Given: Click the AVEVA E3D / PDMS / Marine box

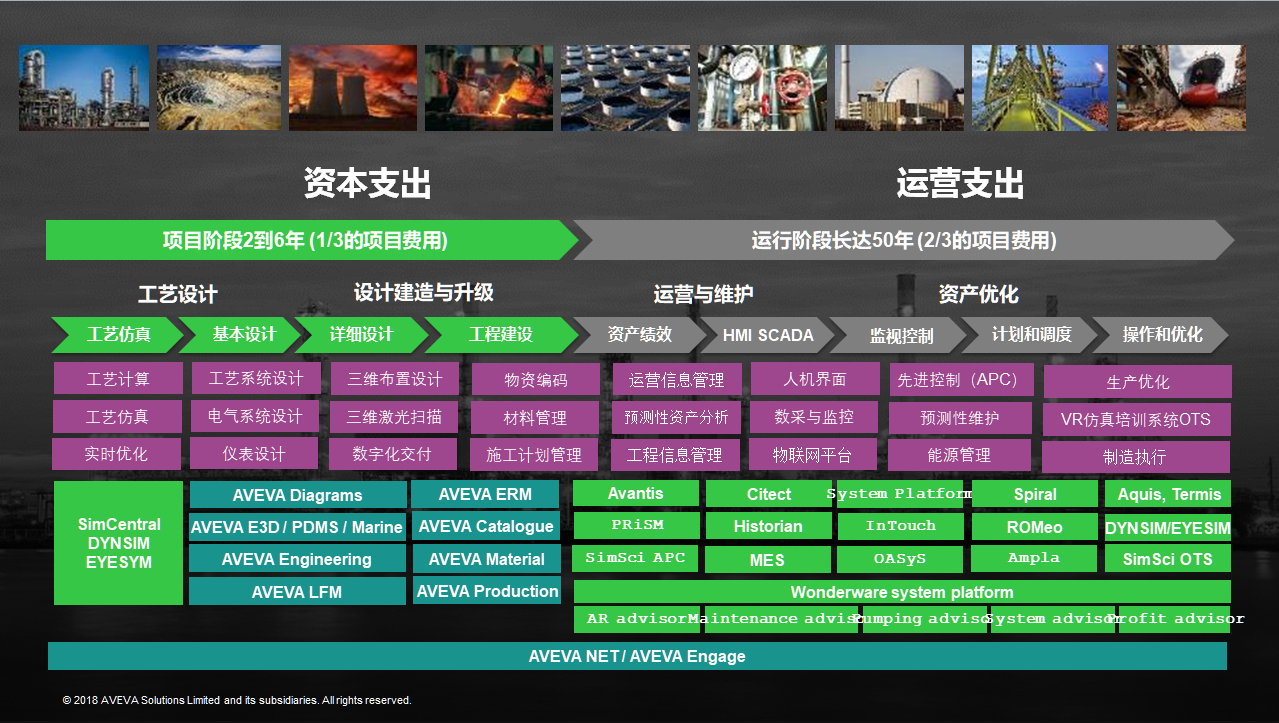Looking at the screenshot, I should click(297, 527).
